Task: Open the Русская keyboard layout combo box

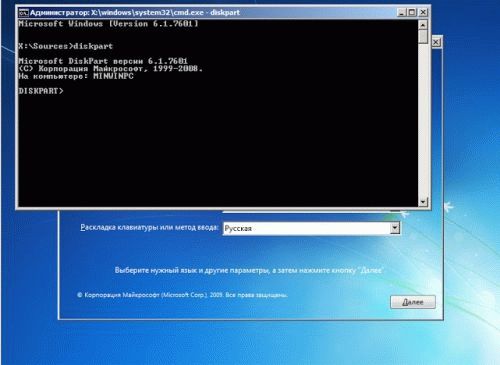Action: click(311, 228)
